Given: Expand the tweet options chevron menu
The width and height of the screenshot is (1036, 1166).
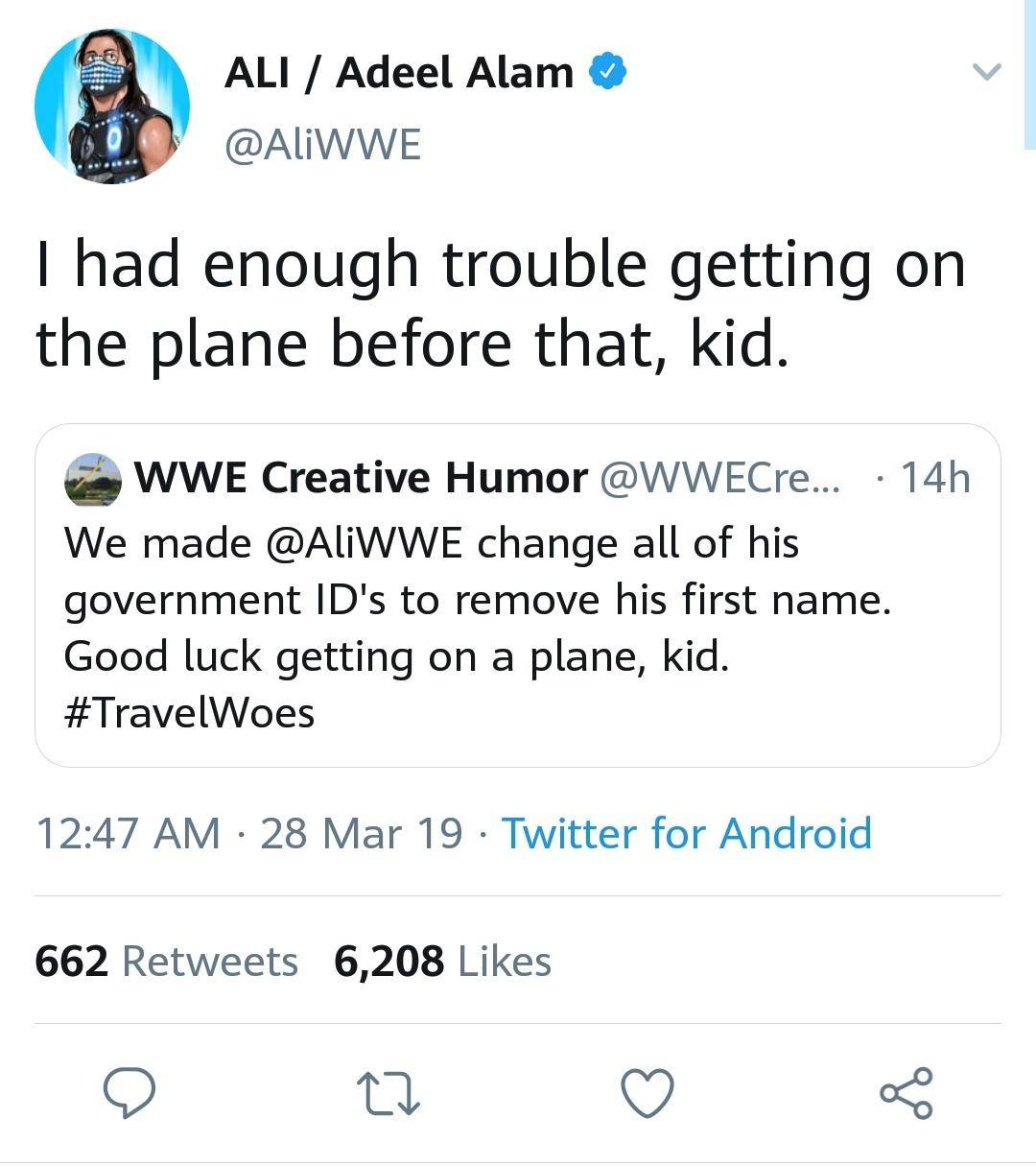Looking at the screenshot, I should [x=986, y=72].
